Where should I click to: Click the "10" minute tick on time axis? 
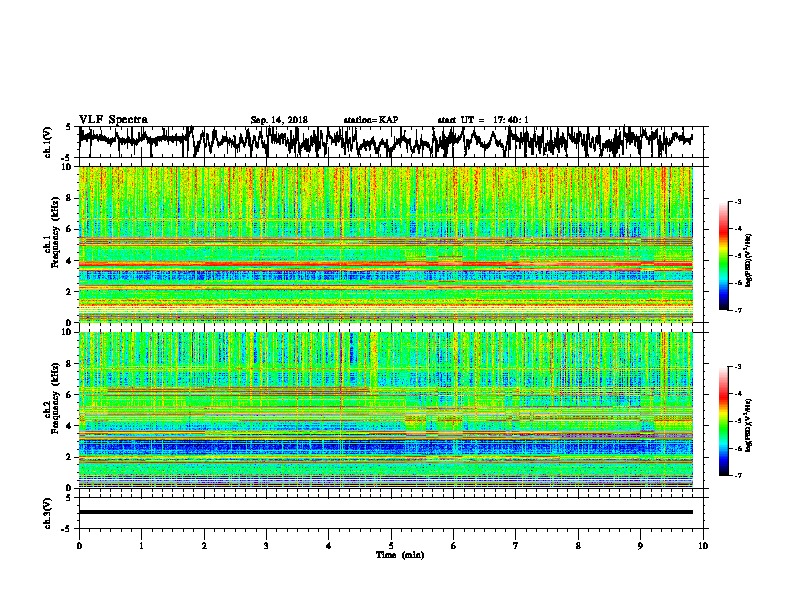pyautogui.click(x=703, y=546)
